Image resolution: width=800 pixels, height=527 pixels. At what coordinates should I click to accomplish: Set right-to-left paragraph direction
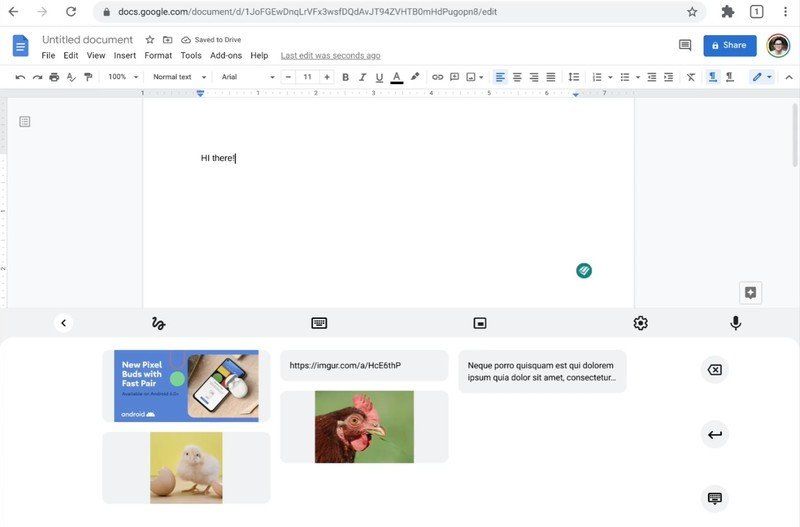[730, 77]
